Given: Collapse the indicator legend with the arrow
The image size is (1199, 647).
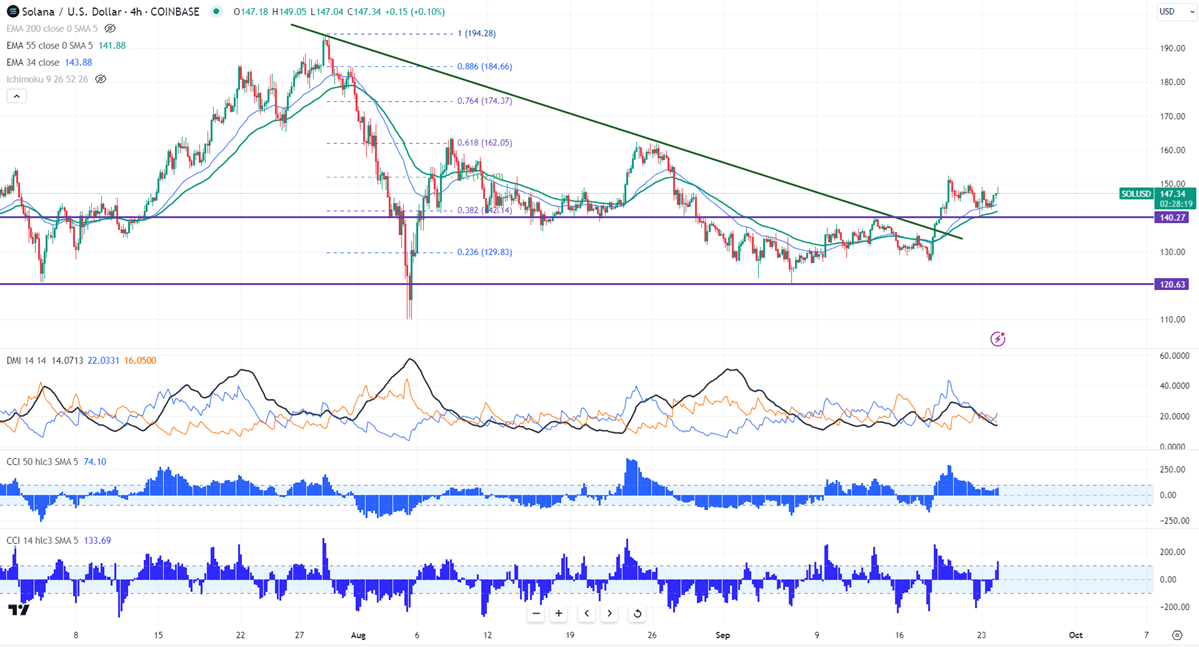Looking at the screenshot, I should pos(17,96).
